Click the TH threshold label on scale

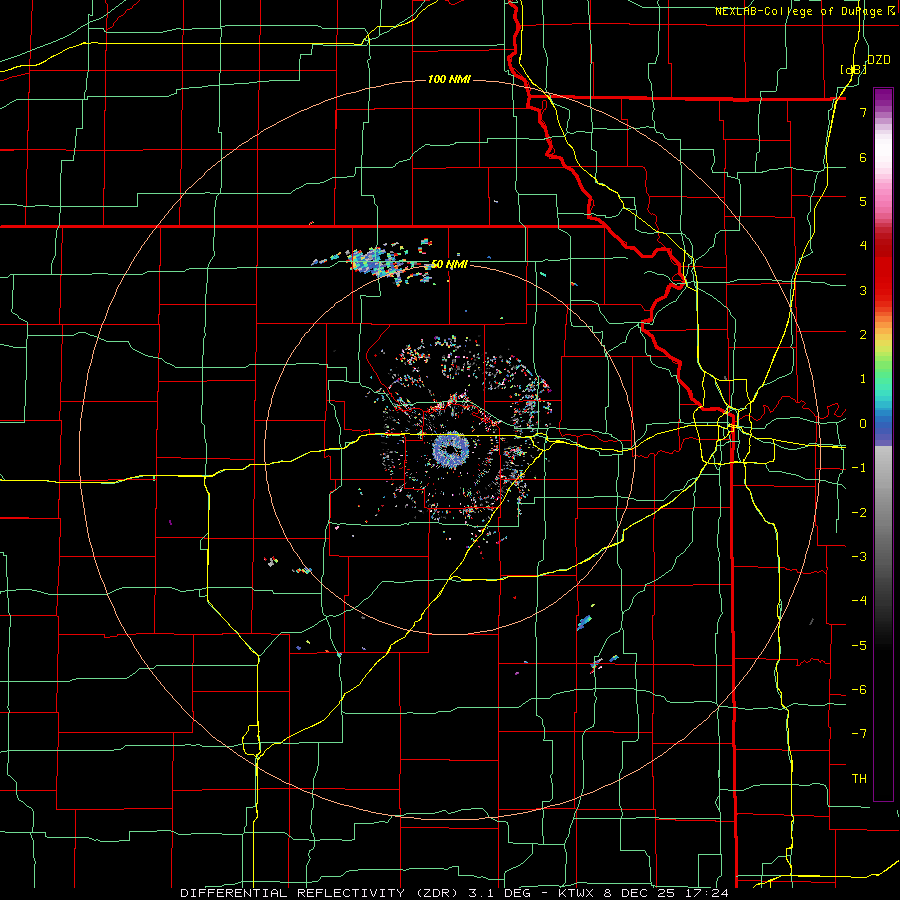859,778
